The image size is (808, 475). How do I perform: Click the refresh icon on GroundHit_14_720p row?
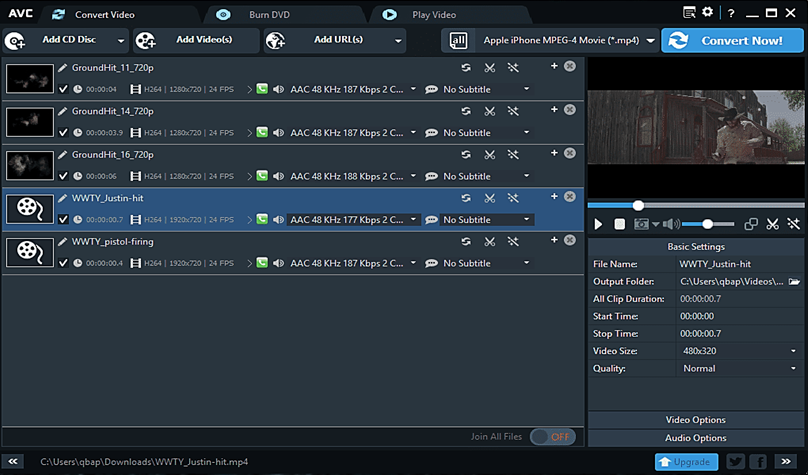(466, 111)
